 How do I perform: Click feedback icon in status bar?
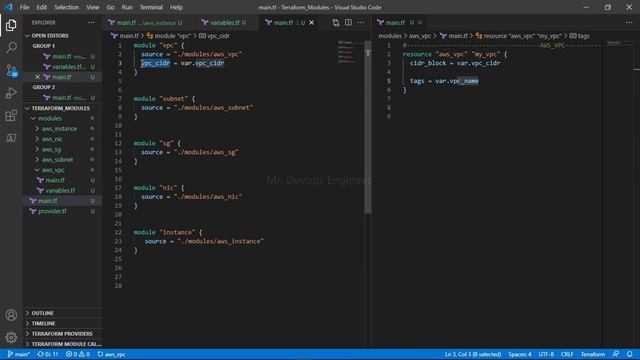tap(616, 354)
